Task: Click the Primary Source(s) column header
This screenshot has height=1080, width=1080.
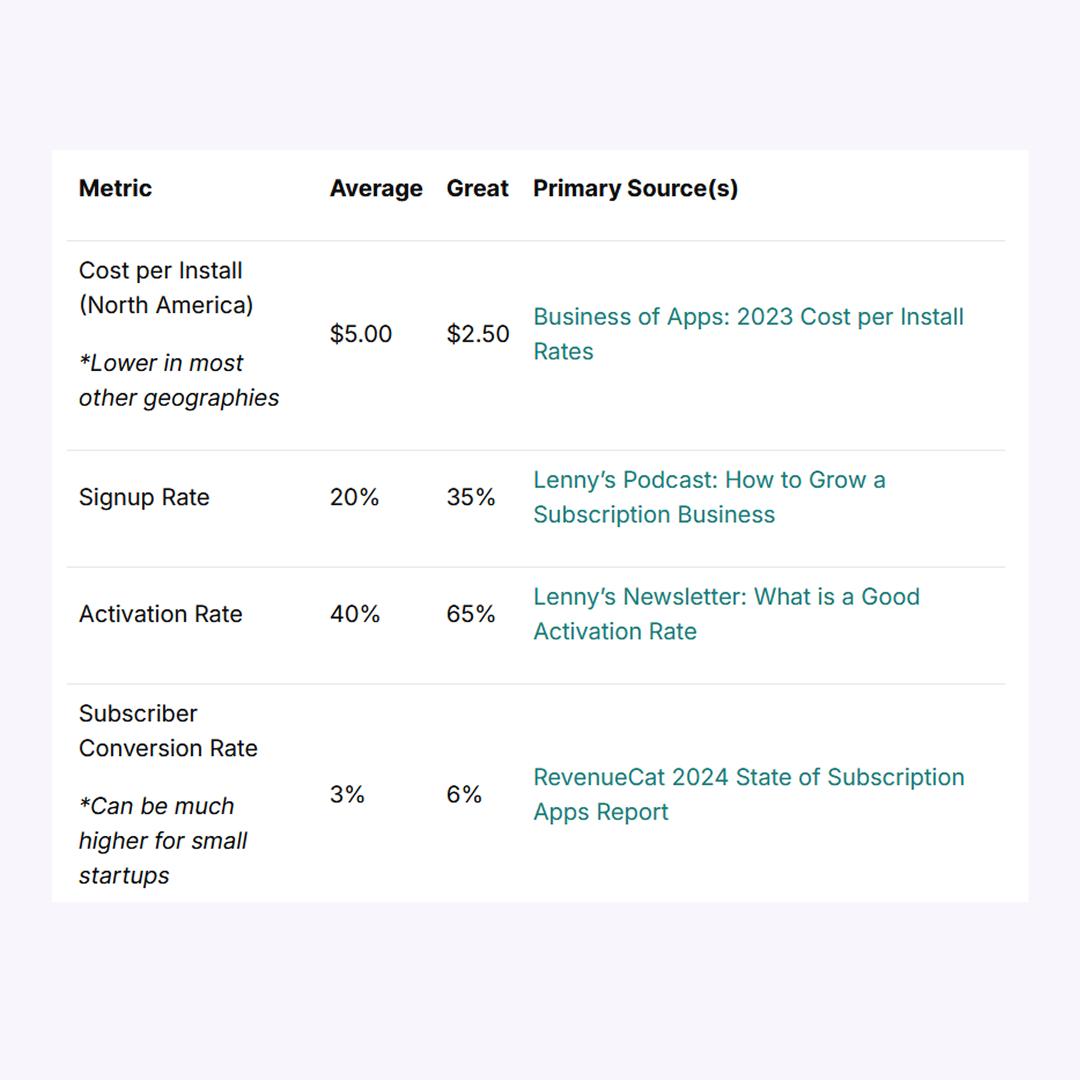Action: click(635, 188)
